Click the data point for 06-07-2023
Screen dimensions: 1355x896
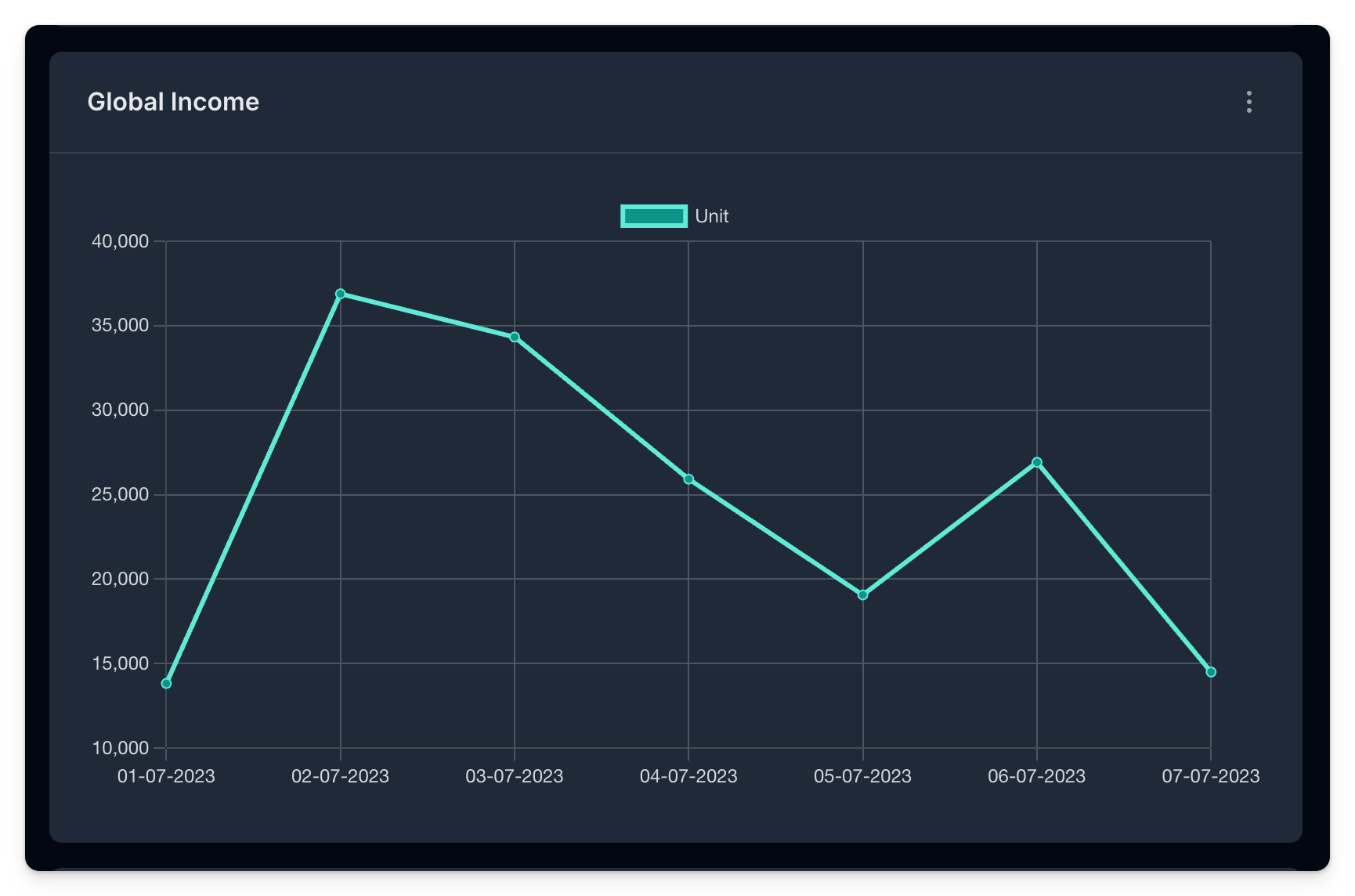click(1037, 463)
